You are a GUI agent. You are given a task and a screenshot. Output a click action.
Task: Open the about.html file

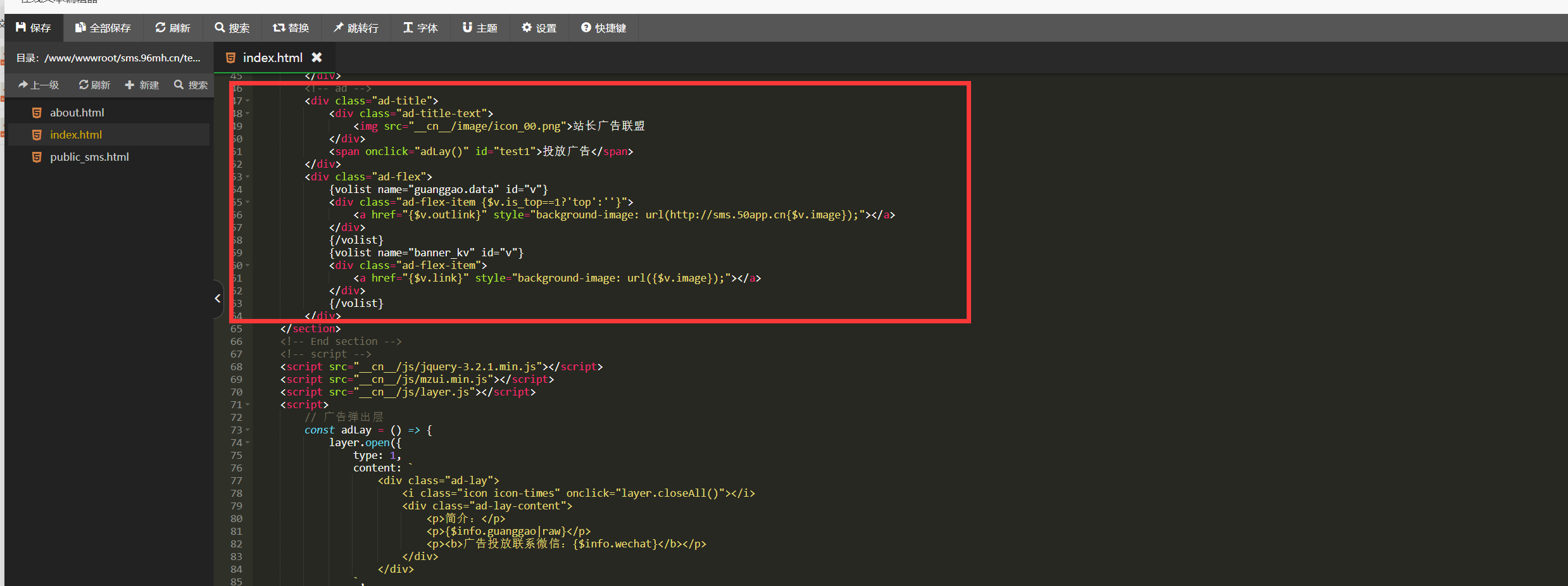[x=77, y=112]
